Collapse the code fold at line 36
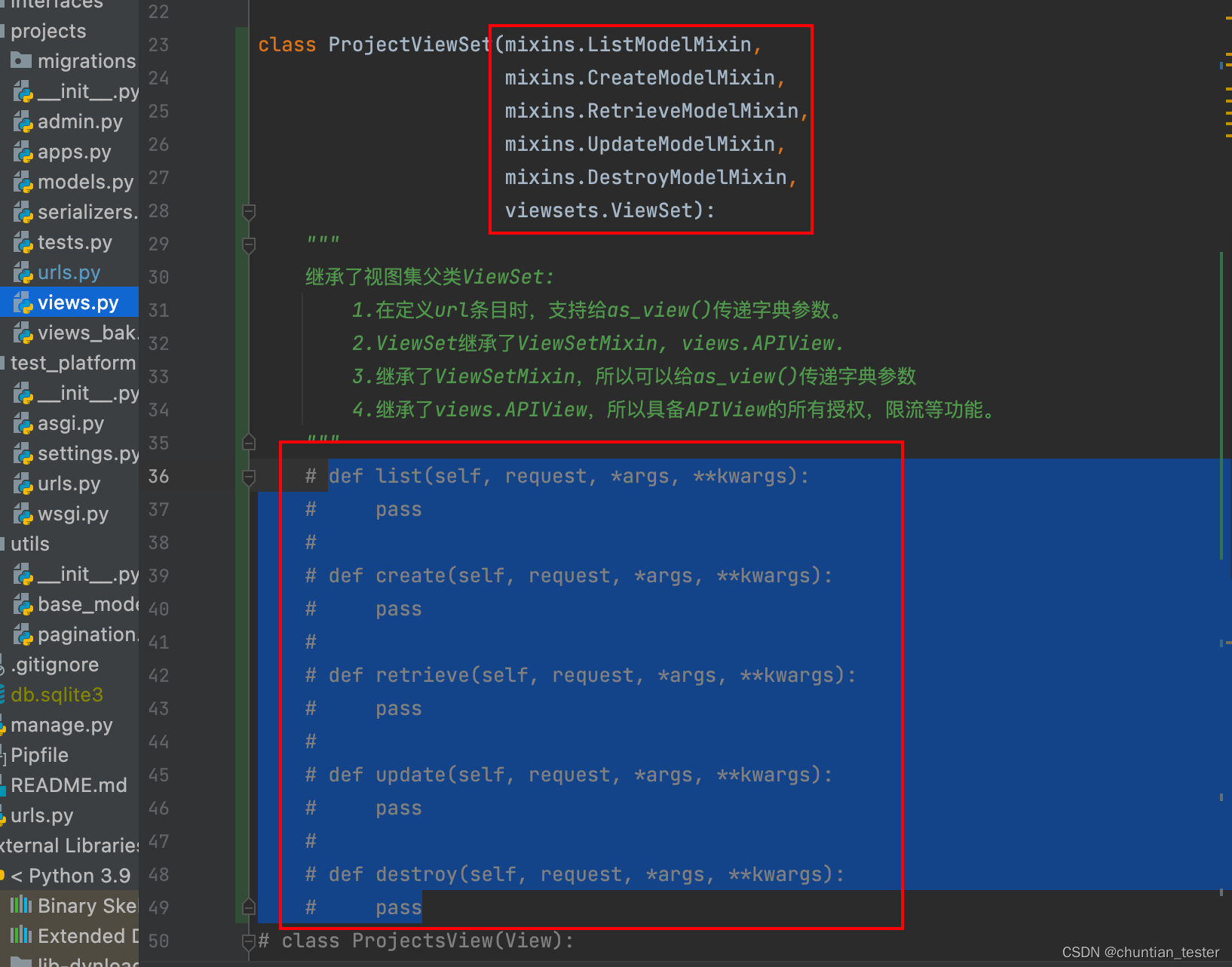This screenshot has width=1232, height=967. (x=248, y=475)
